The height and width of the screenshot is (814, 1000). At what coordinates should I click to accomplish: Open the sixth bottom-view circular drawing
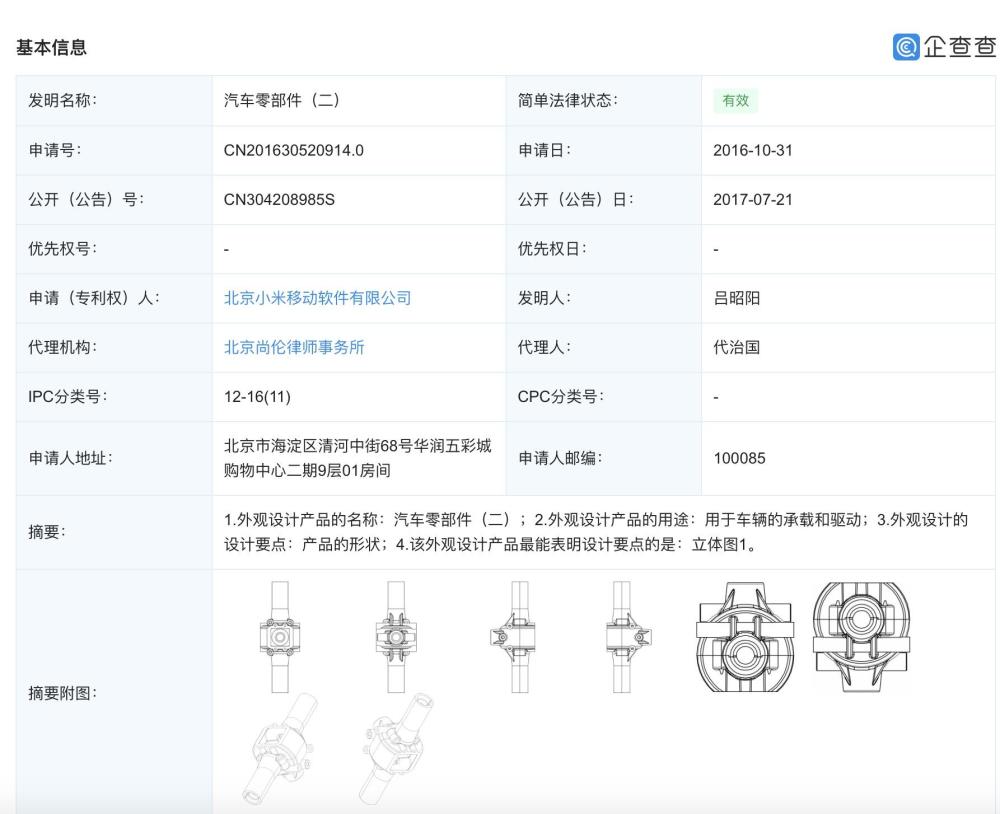(862, 637)
